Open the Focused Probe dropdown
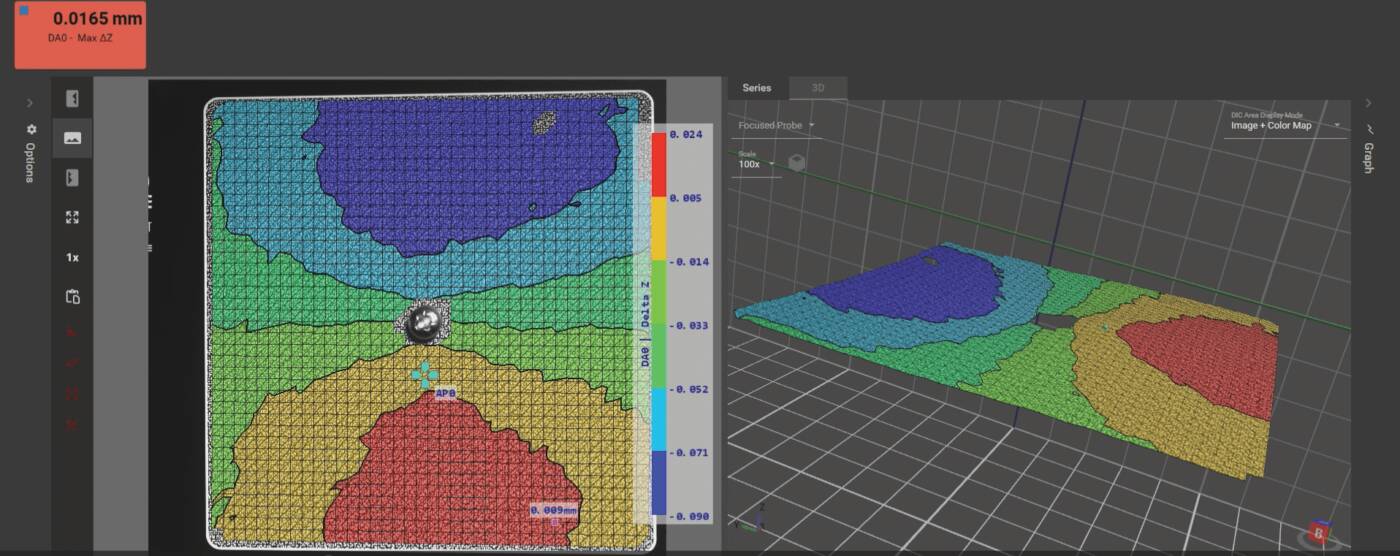Image resolution: width=1400 pixels, height=556 pixels. (x=776, y=126)
